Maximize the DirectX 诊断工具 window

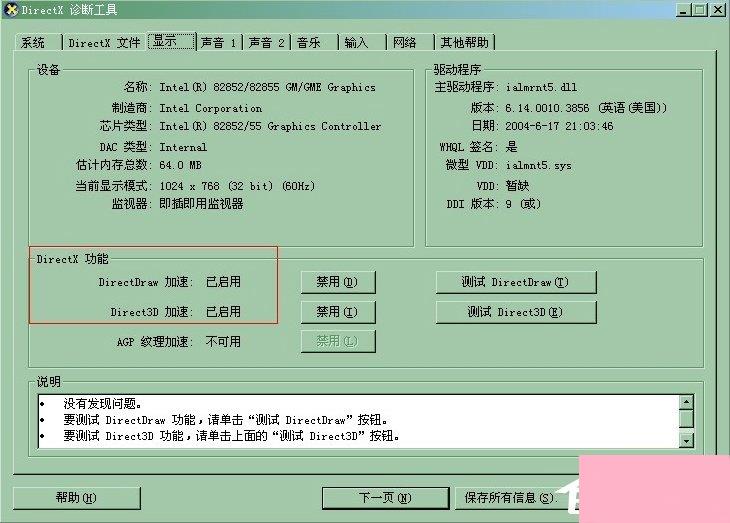pos(699,9)
